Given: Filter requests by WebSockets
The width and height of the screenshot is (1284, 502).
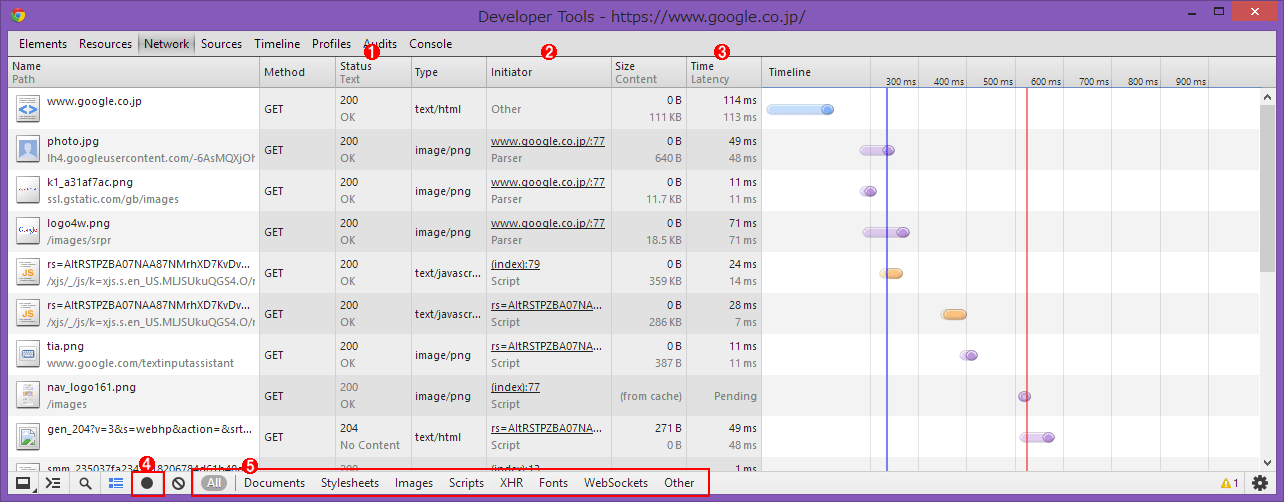Looking at the screenshot, I should click(616, 483).
